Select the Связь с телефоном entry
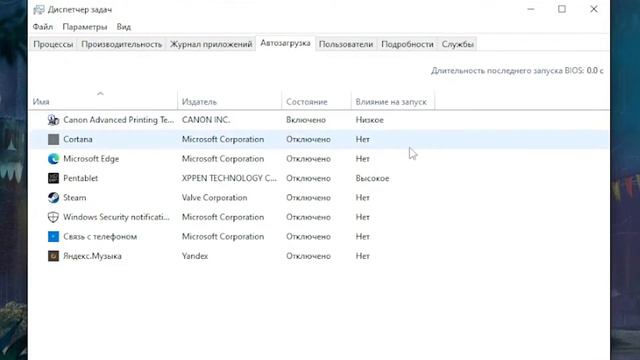Image resolution: width=640 pixels, height=360 pixels. [100, 237]
